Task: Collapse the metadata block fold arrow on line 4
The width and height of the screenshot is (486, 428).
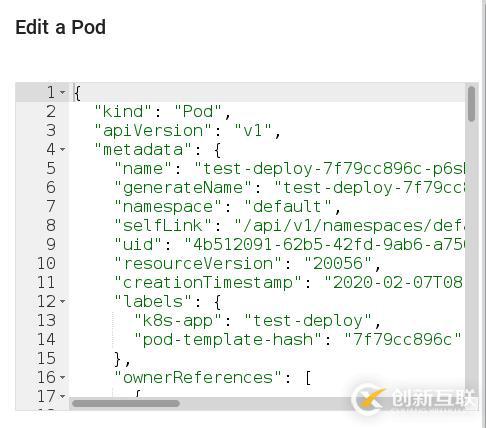Action: coord(63,149)
